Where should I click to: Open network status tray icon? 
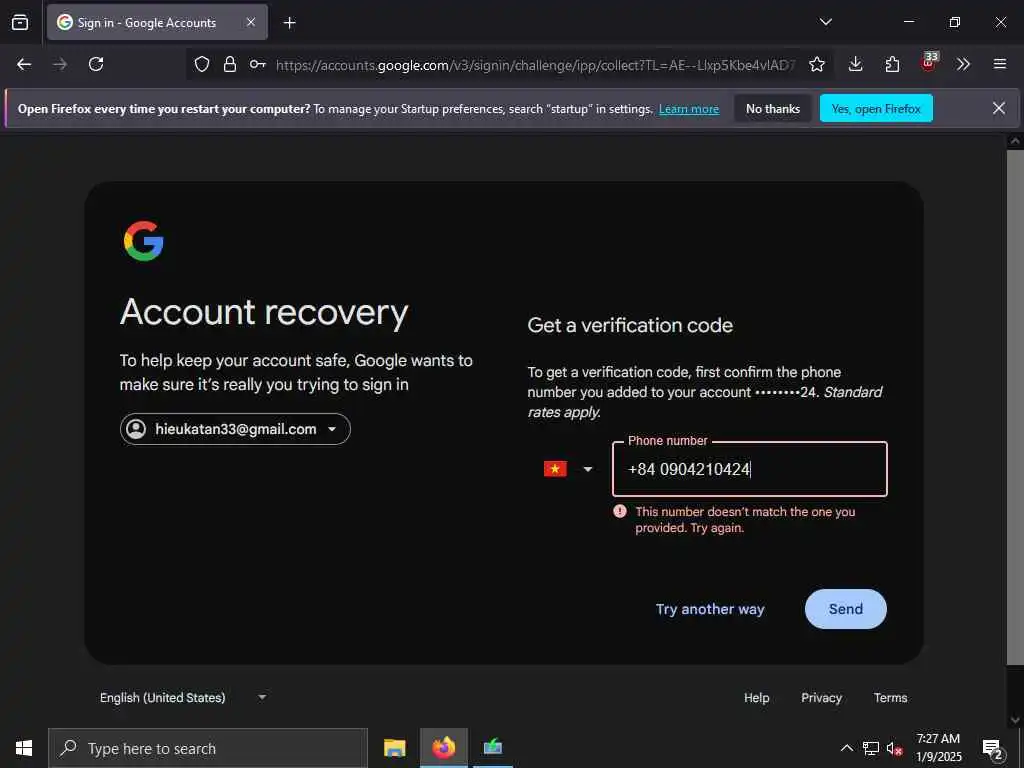pyautogui.click(x=871, y=748)
